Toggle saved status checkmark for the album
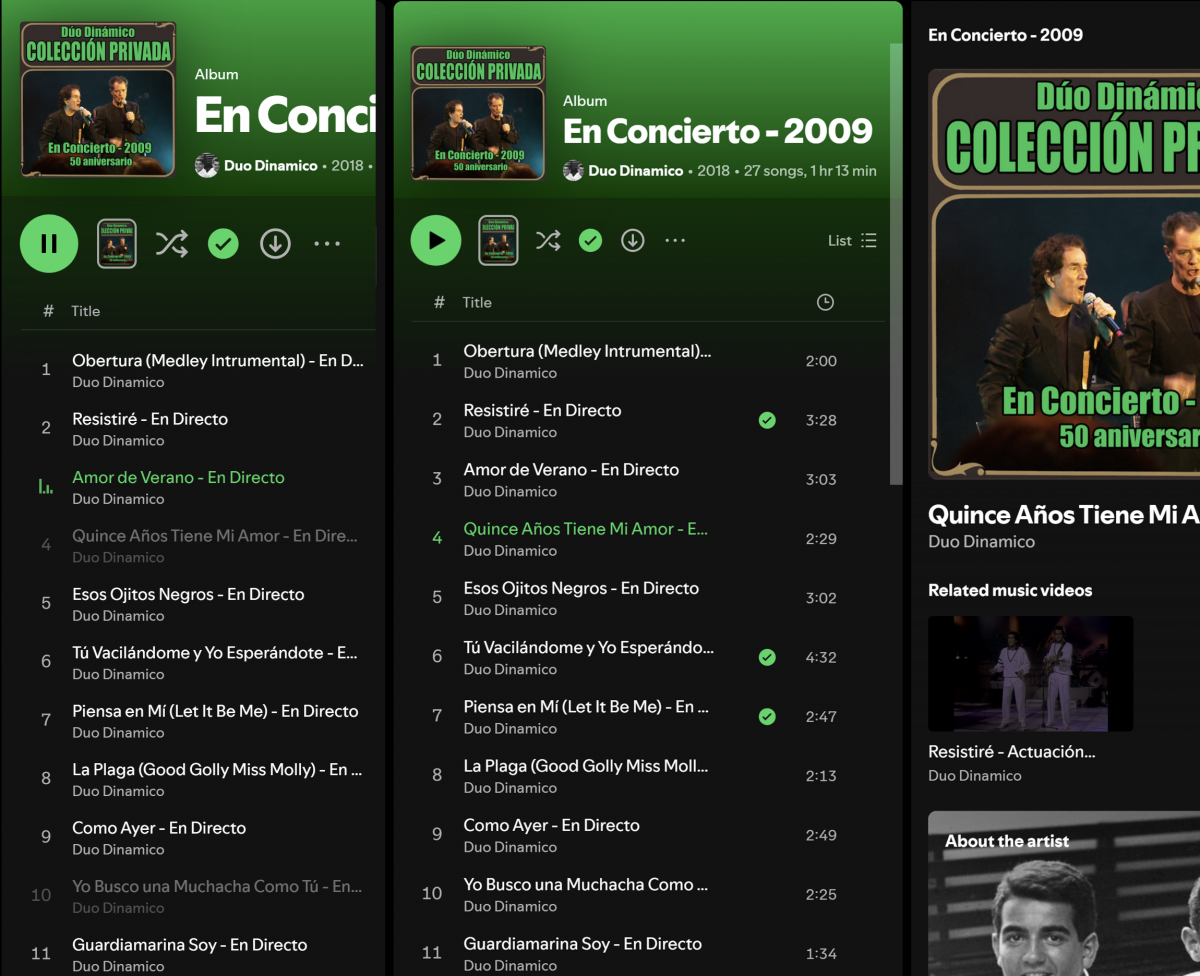The width and height of the screenshot is (1200, 976). click(x=590, y=240)
